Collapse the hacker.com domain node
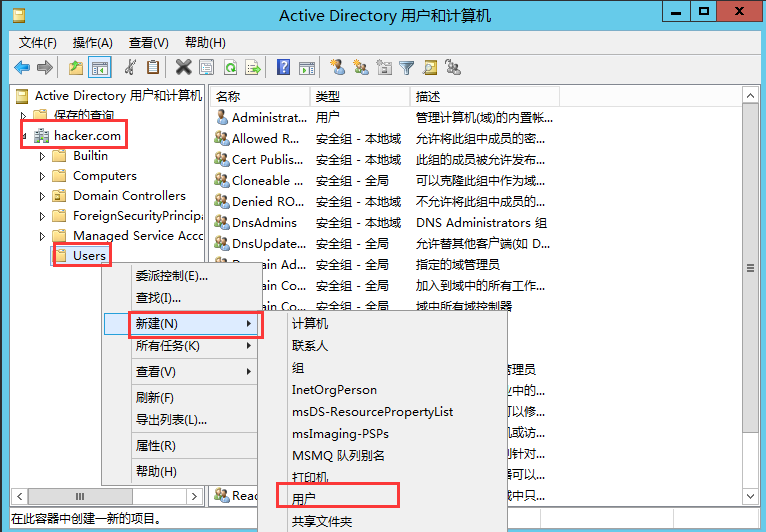Image resolution: width=766 pixels, height=532 pixels. [23, 136]
